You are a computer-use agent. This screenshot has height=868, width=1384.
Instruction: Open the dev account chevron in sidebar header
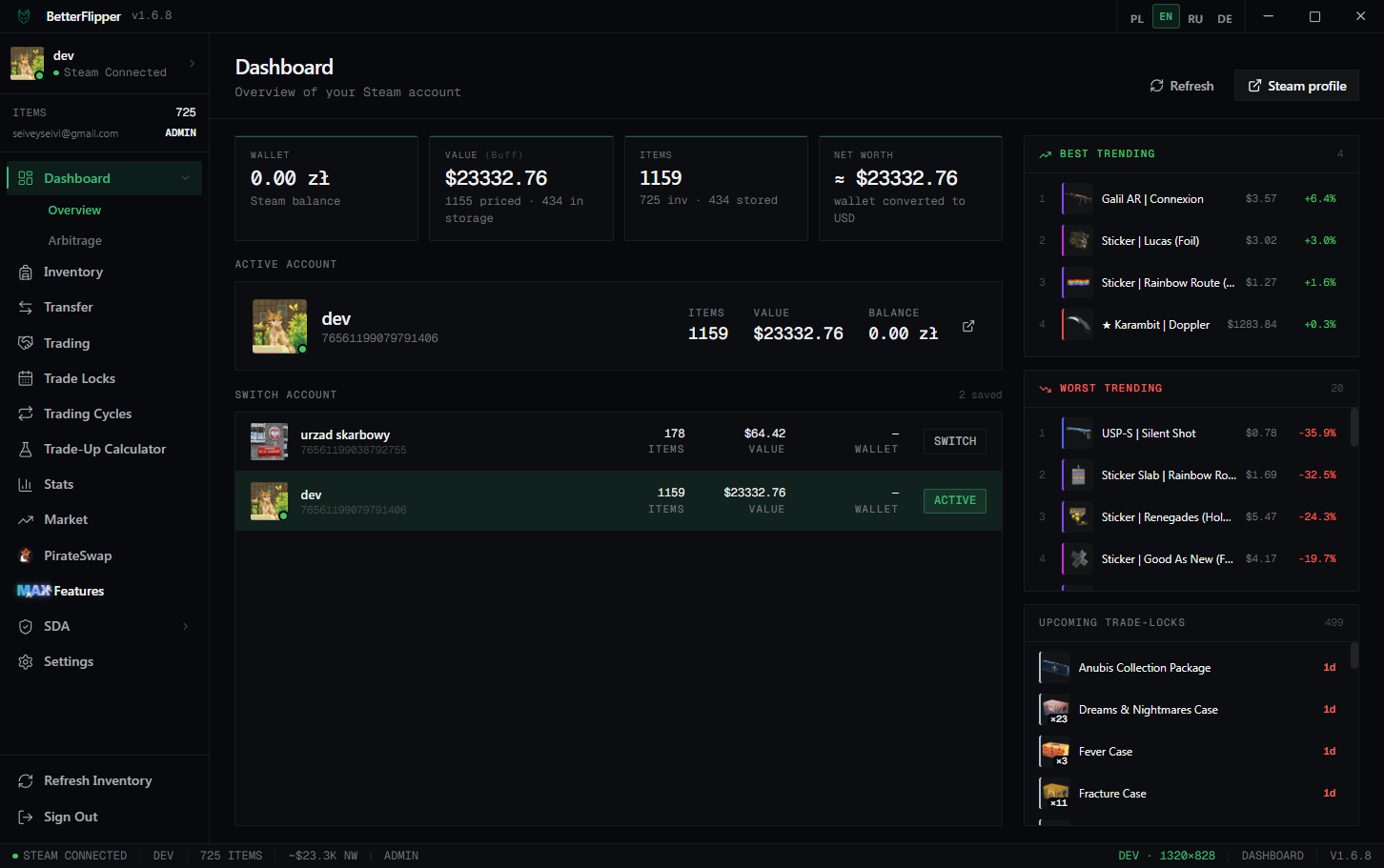point(192,63)
